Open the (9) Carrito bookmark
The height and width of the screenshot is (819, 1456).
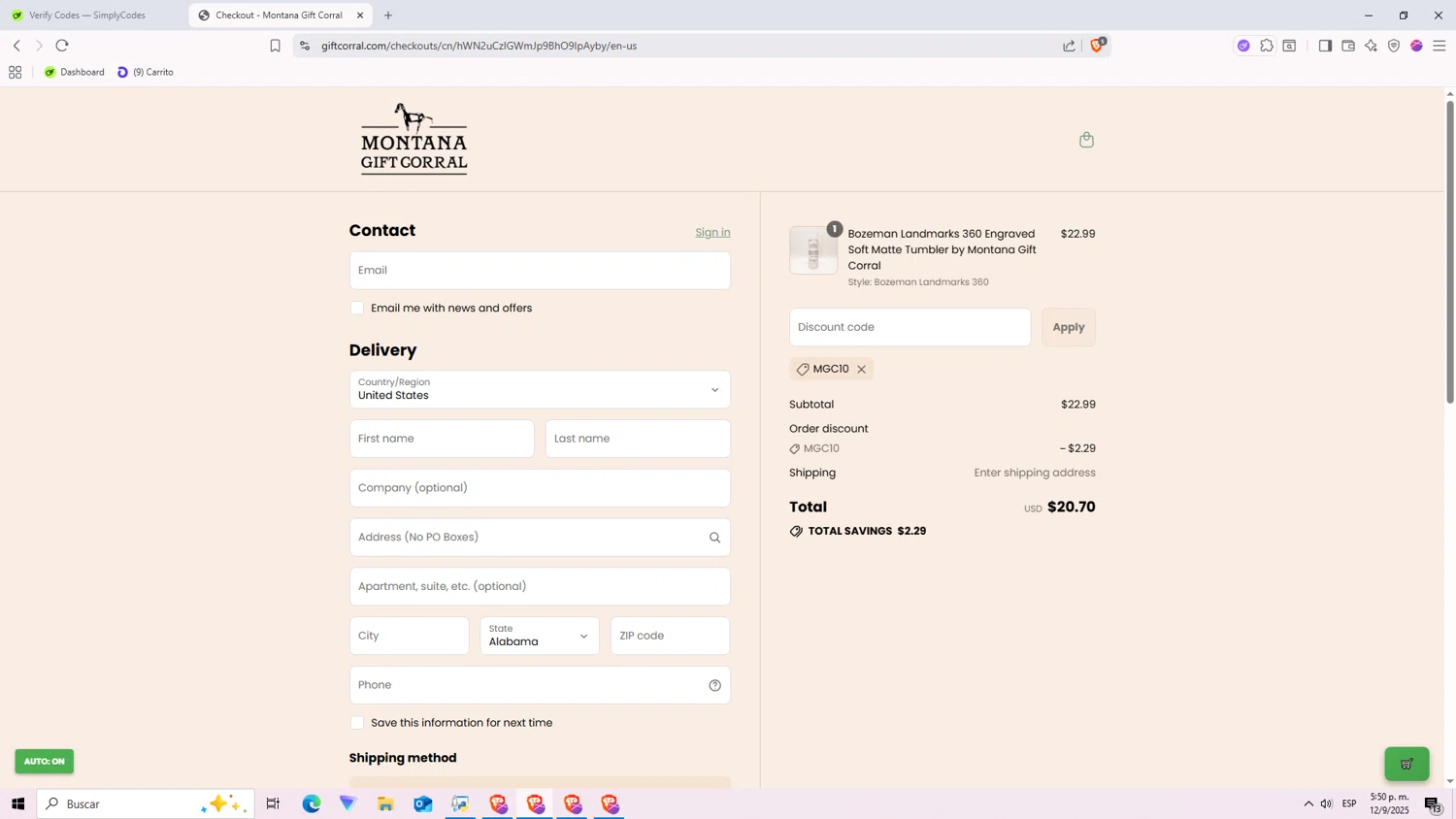(x=146, y=72)
